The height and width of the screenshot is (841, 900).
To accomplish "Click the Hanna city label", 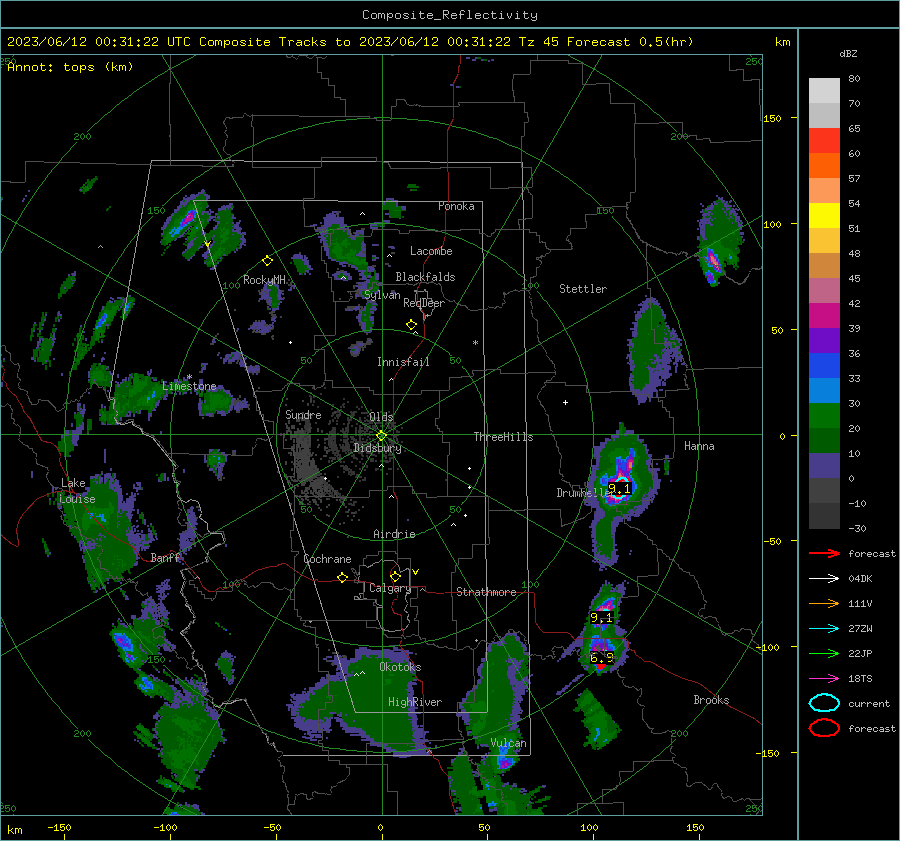I will 699,446.
